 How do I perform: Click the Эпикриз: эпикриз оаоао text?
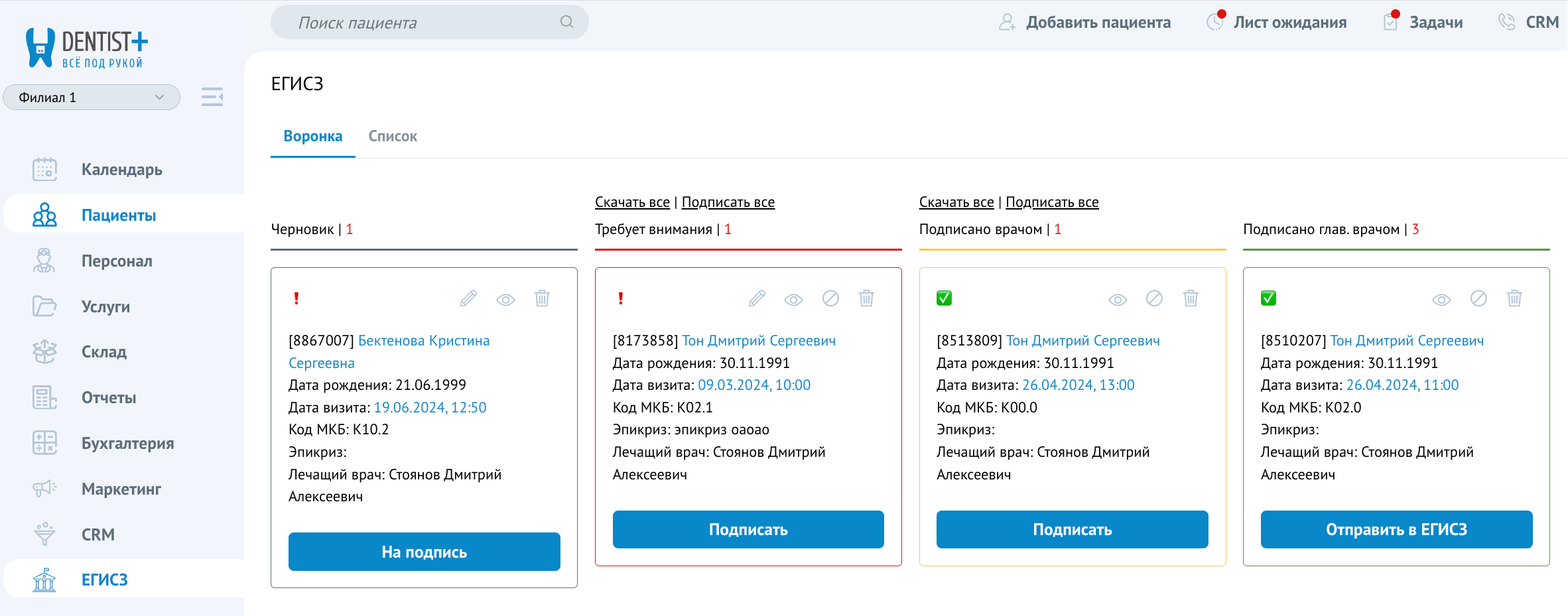click(691, 430)
